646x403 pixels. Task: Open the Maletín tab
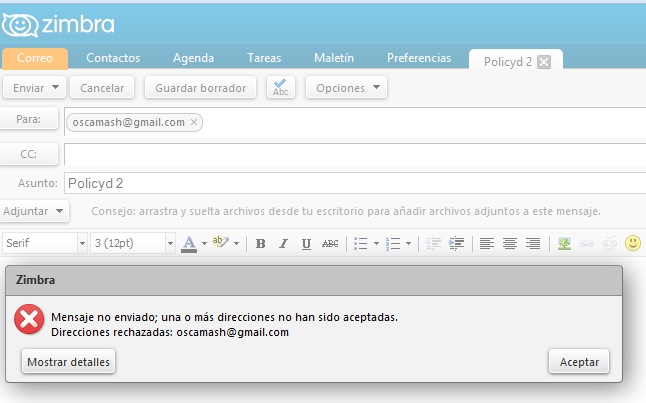click(334, 58)
